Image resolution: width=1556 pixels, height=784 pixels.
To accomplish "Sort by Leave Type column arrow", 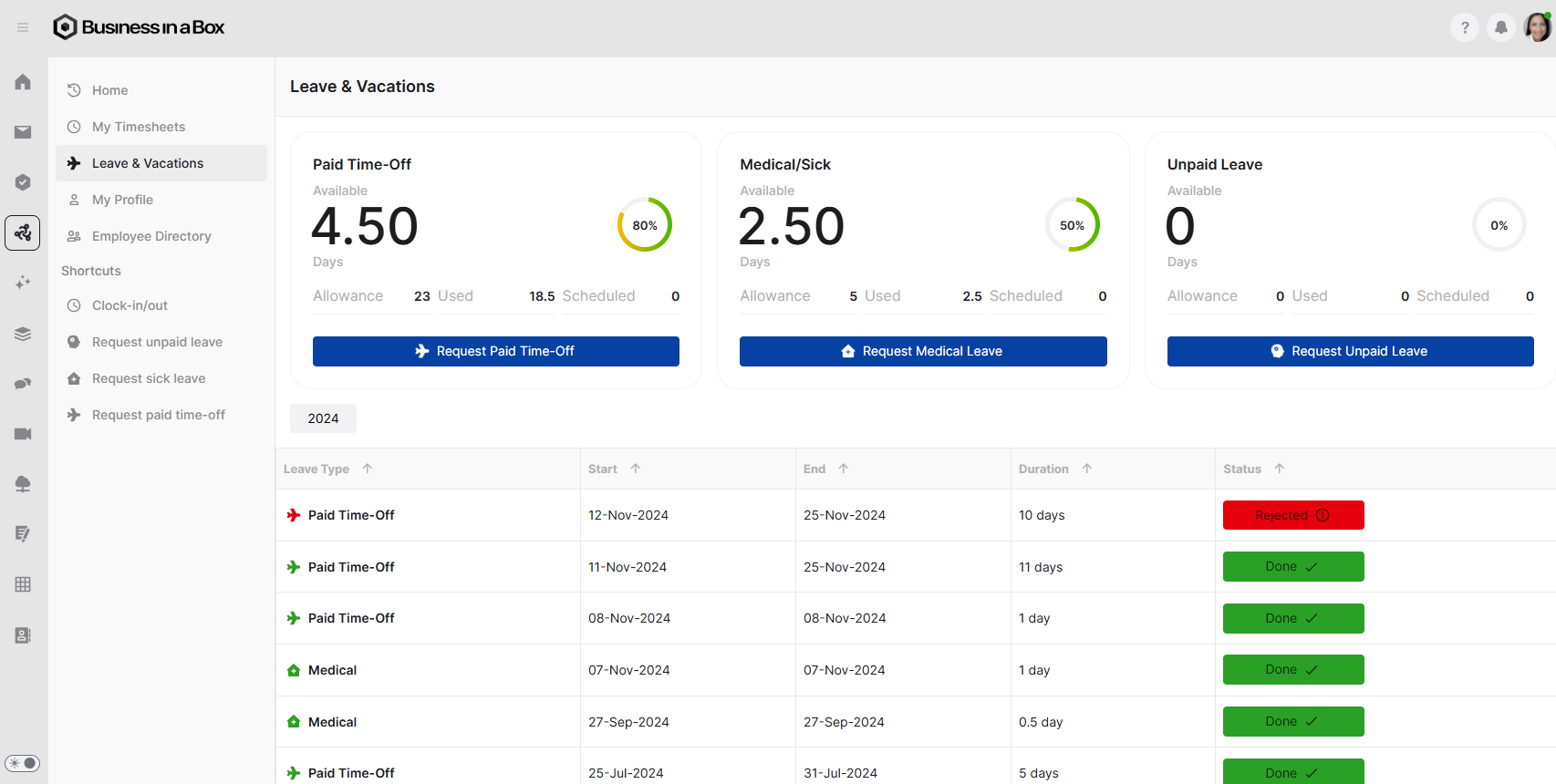I will pos(368,469).
